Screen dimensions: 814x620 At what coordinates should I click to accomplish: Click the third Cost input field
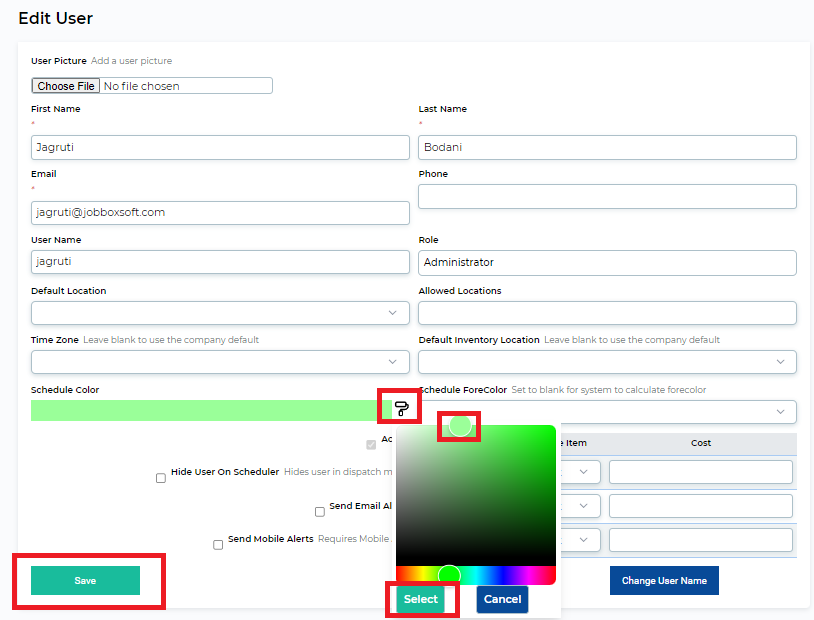(x=700, y=540)
